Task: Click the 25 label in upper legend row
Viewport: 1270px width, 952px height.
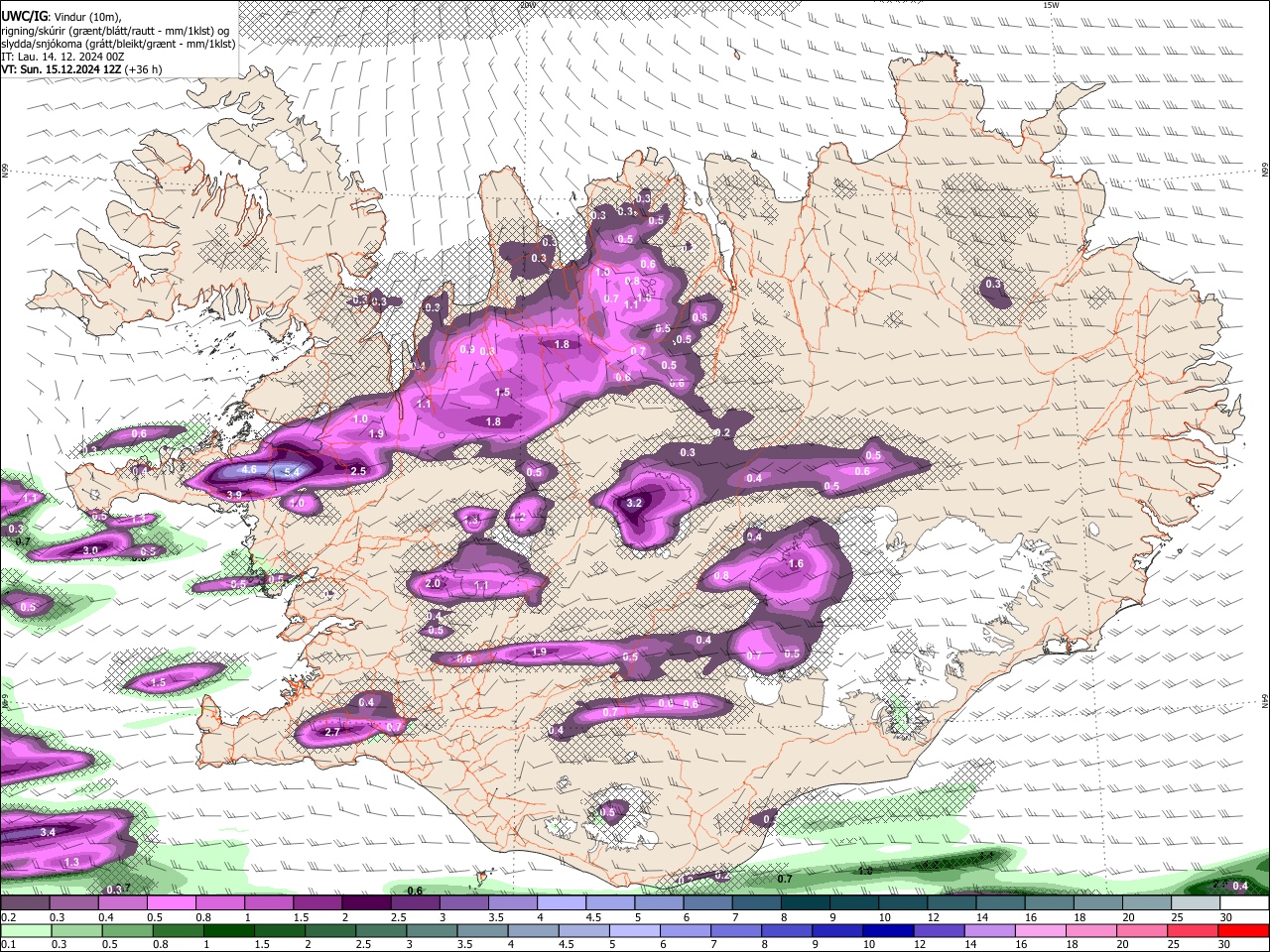Action: (x=1176, y=917)
